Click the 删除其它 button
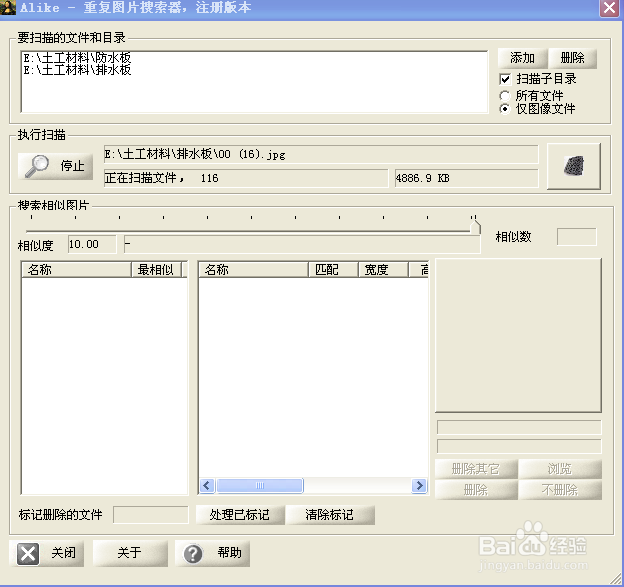 click(476, 469)
